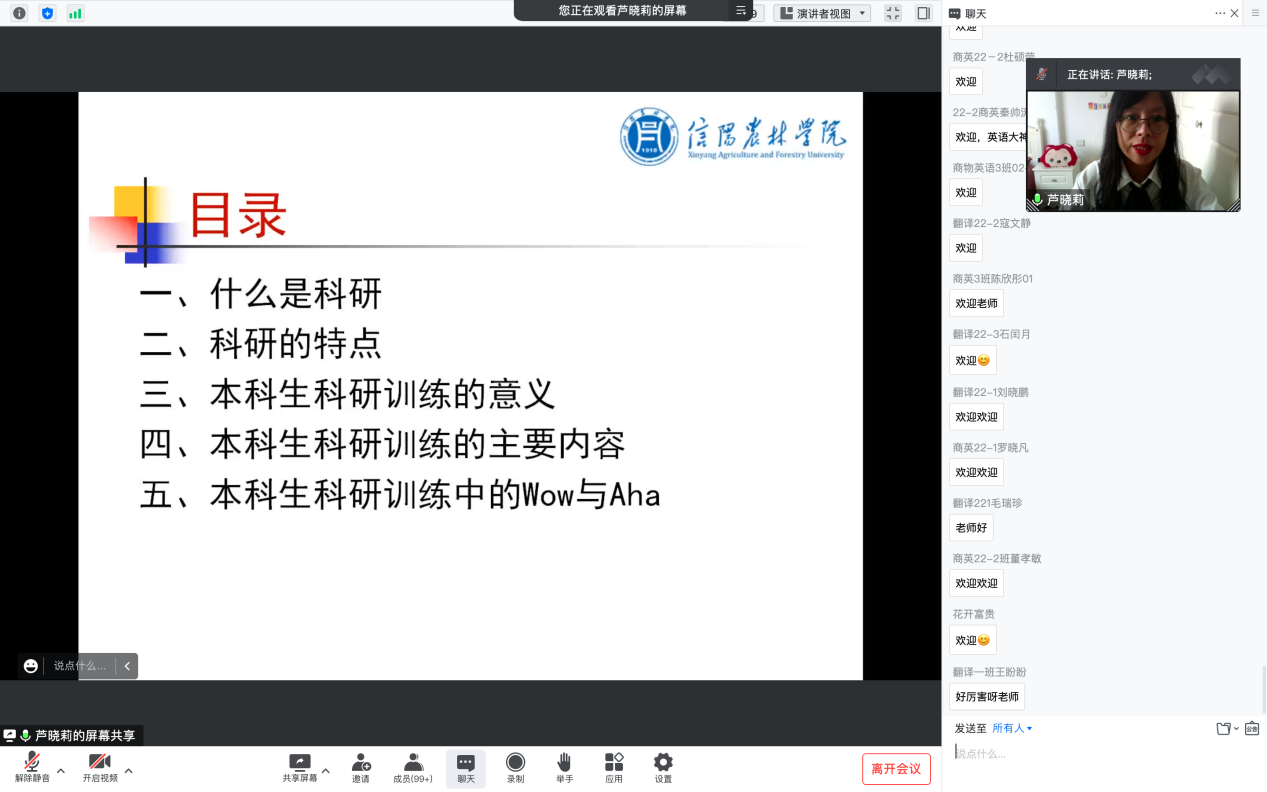Open the screen-share banner menu icon
The image size is (1267, 792).
coord(741,11)
